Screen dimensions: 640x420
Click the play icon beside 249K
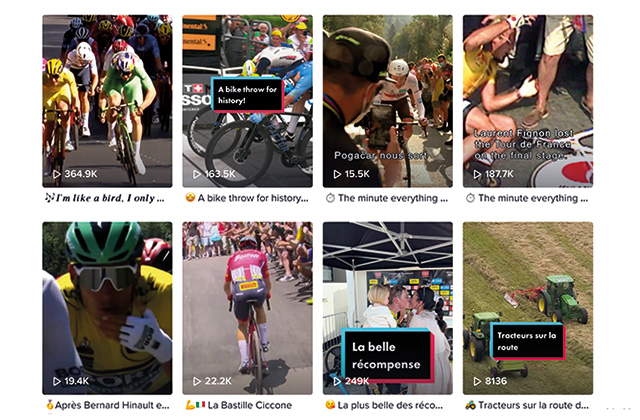point(337,381)
